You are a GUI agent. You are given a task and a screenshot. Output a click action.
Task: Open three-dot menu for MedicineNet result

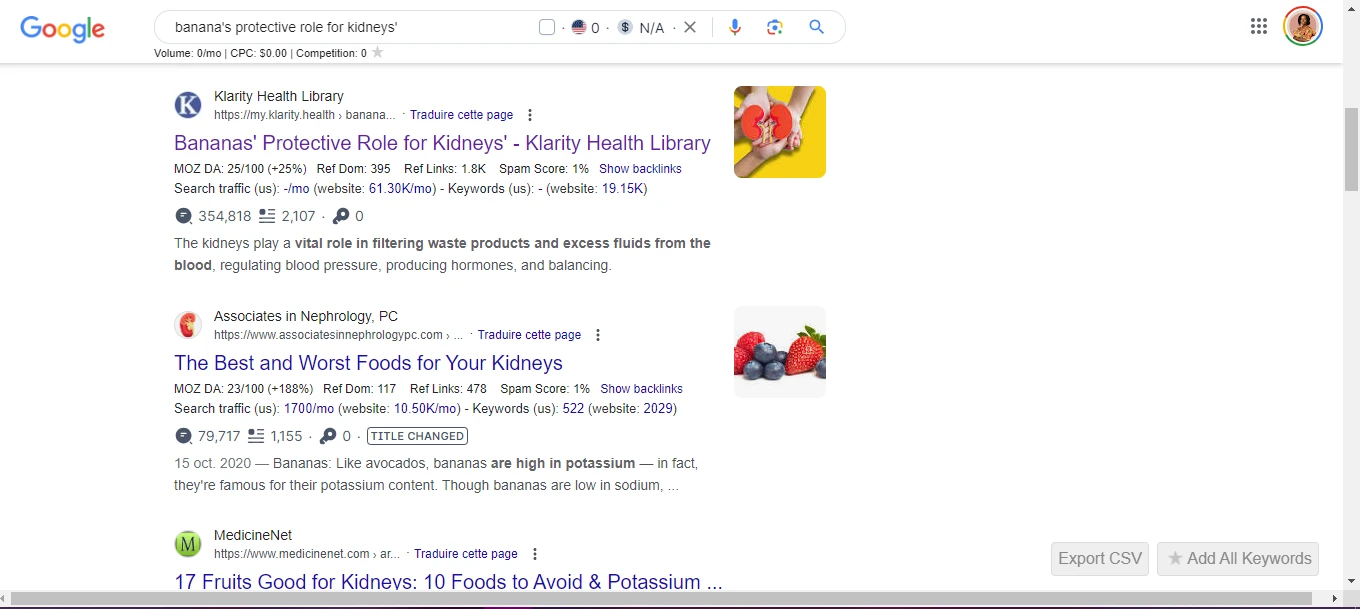[535, 554]
